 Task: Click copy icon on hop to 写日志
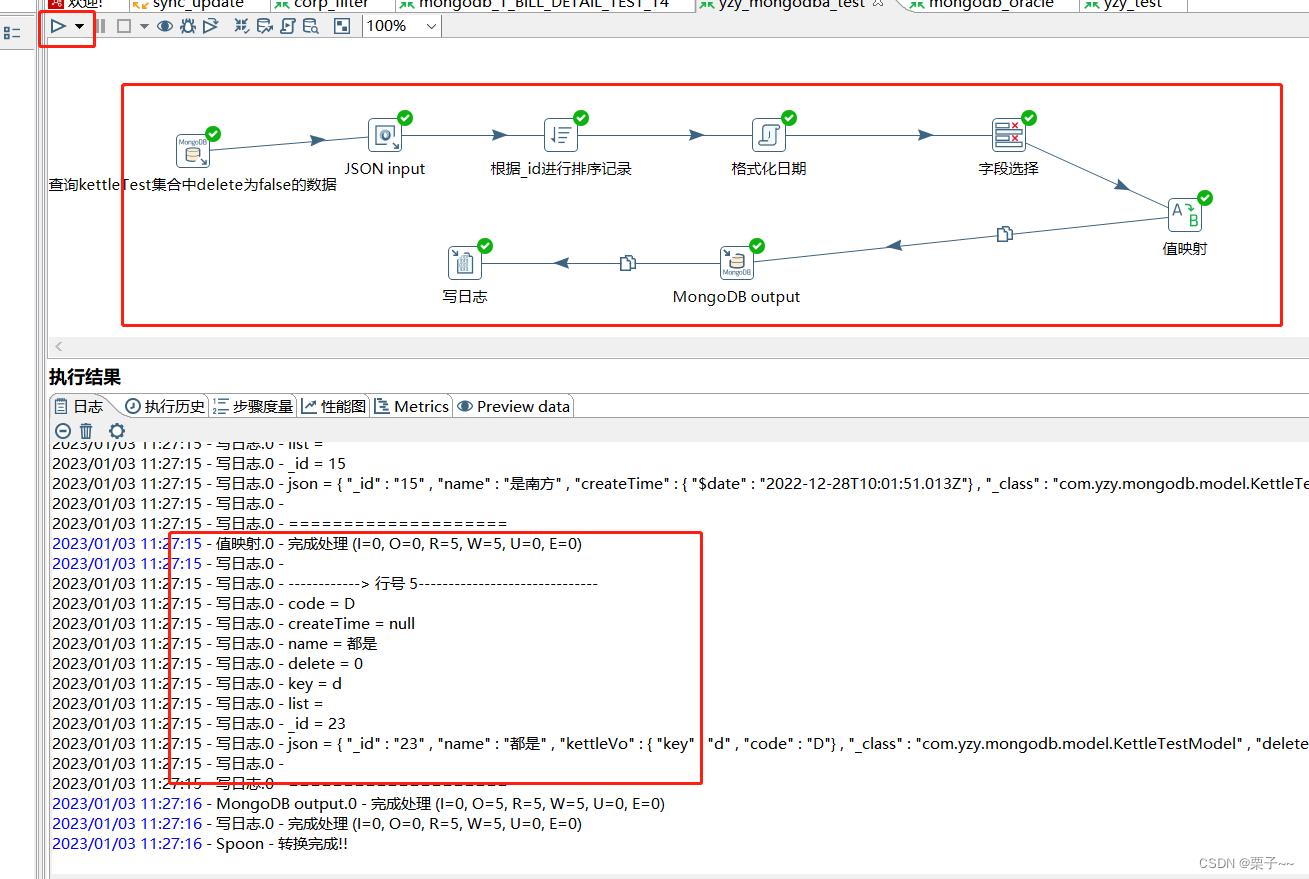coord(627,263)
